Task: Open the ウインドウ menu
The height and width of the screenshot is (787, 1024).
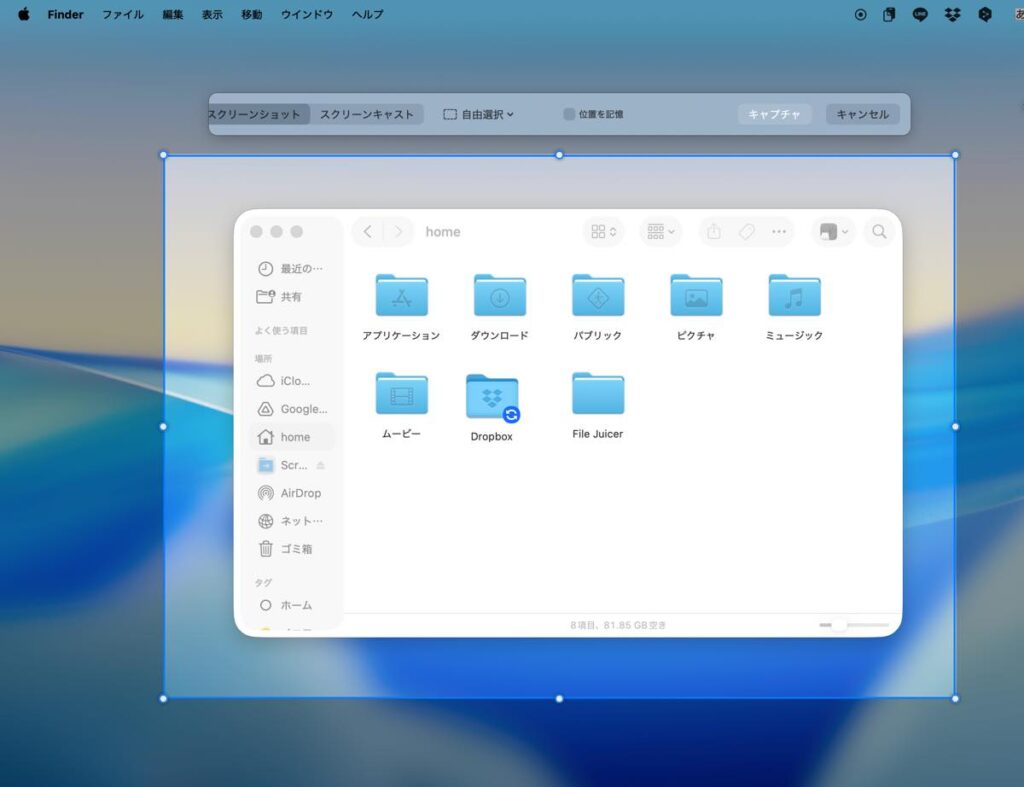Action: click(x=307, y=15)
